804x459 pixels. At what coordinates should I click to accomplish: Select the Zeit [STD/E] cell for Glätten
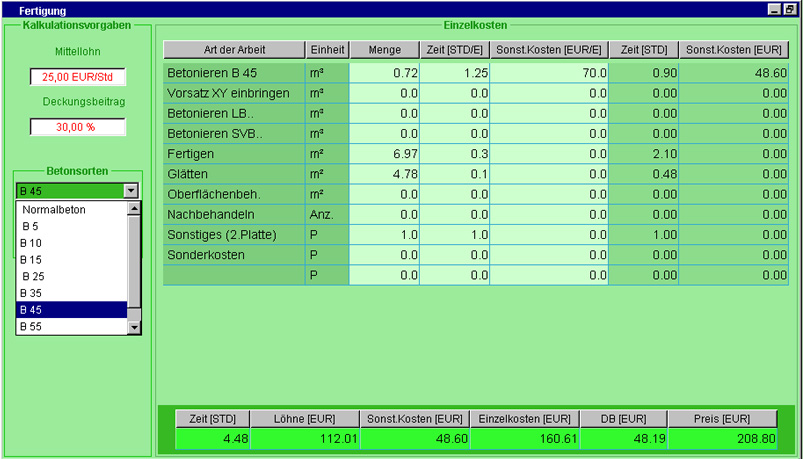click(x=454, y=174)
